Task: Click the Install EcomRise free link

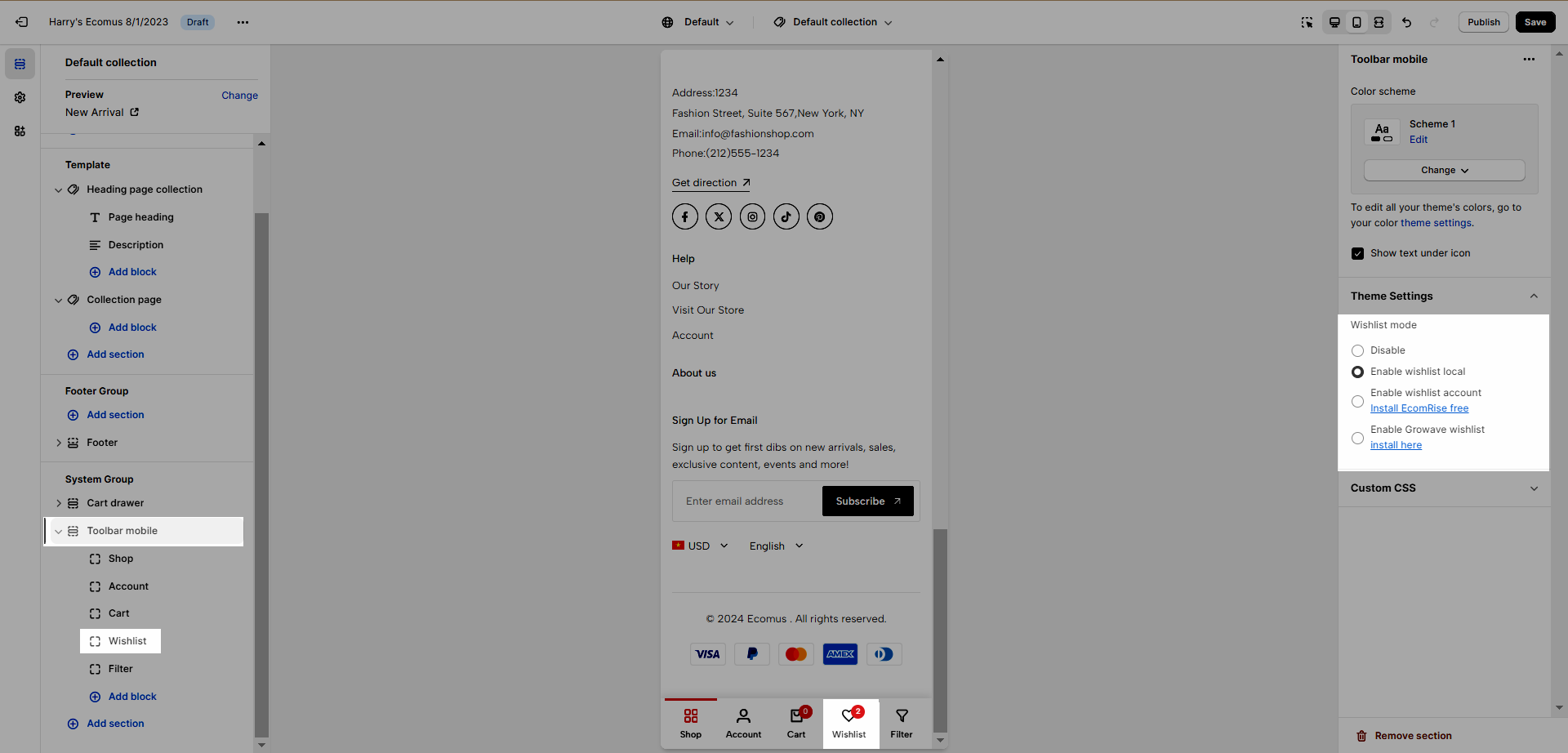Action: [1419, 408]
